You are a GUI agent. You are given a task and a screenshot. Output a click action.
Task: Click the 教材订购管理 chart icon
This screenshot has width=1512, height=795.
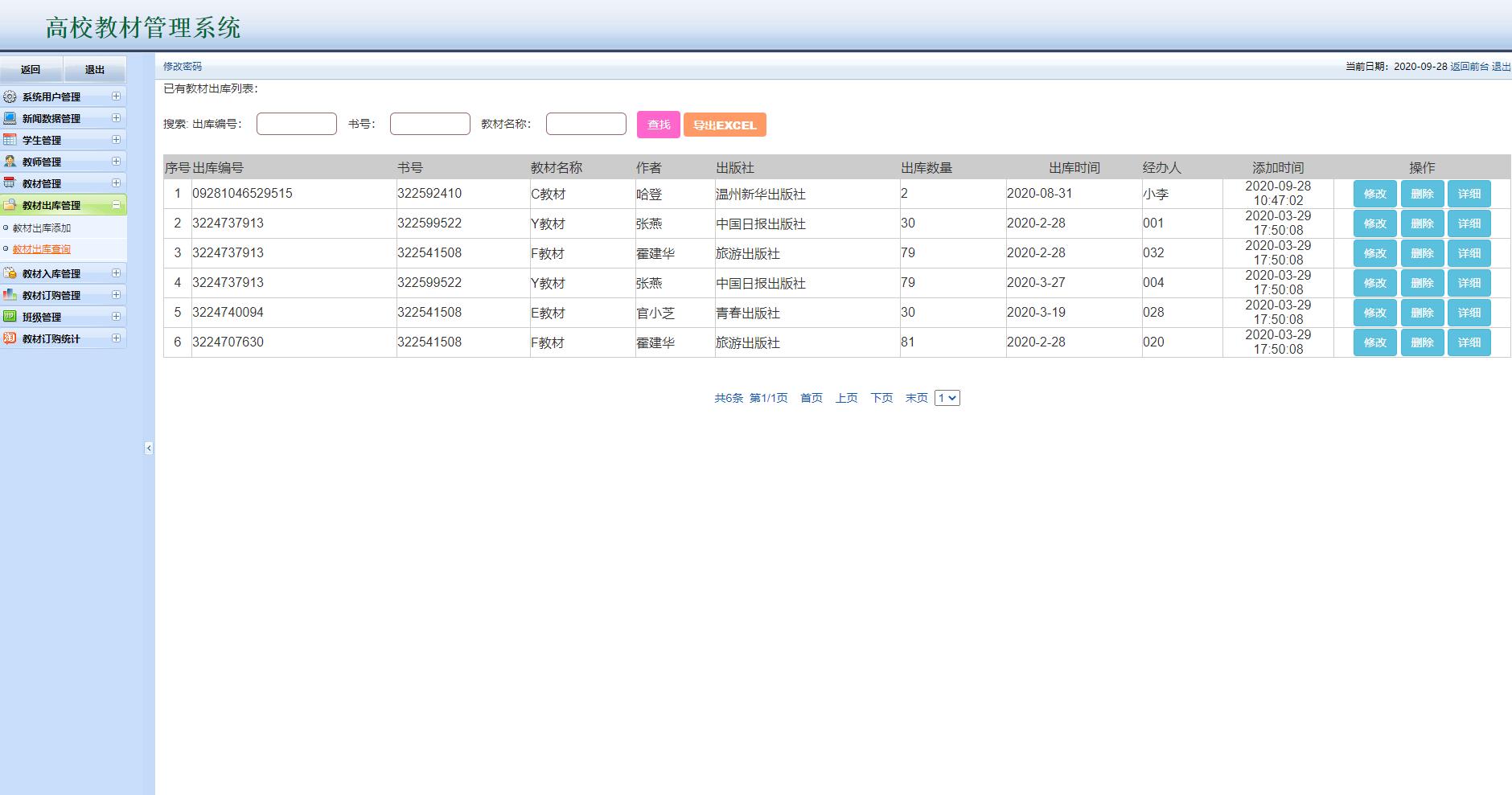point(10,294)
